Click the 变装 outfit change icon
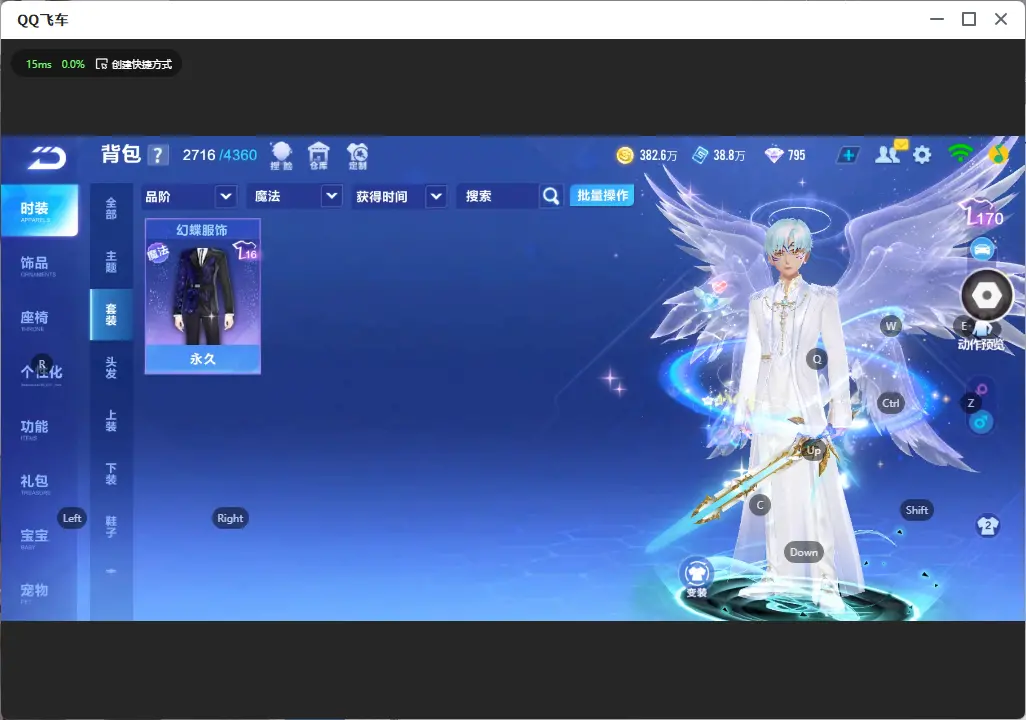The height and width of the screenshot is (720, 1026). point(696,577)
